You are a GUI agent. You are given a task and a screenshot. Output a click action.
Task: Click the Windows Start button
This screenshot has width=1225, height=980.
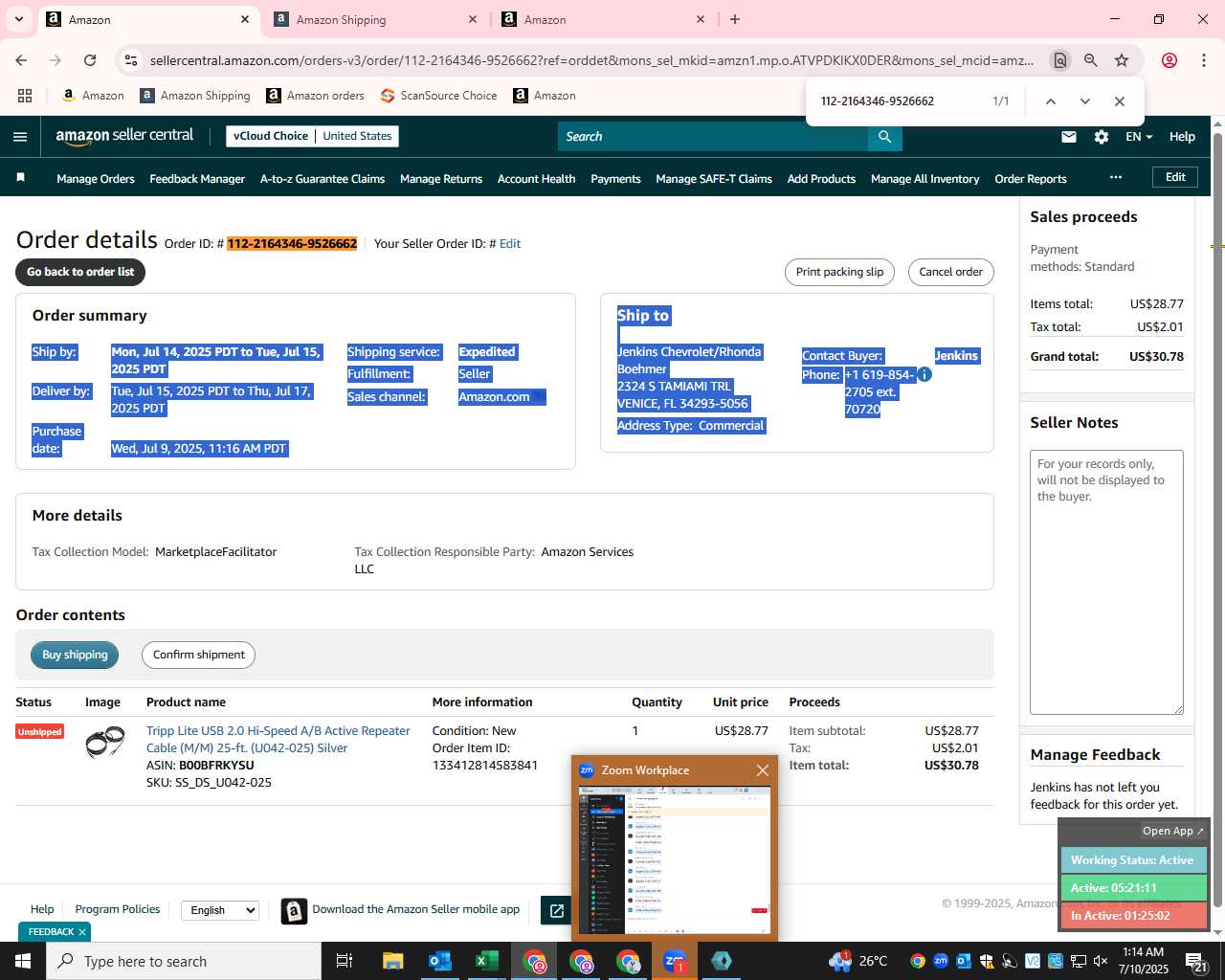(x=22, y=961)
